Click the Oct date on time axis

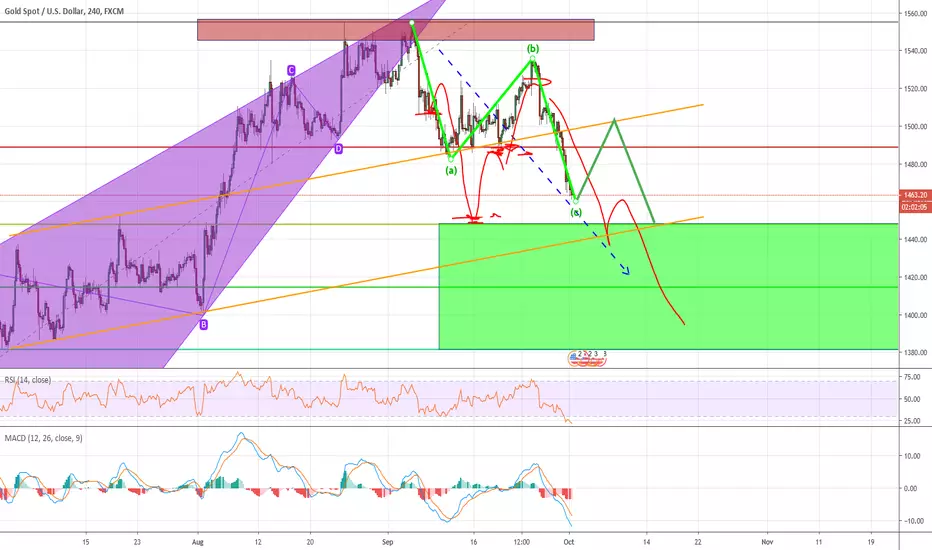[569, 542]
